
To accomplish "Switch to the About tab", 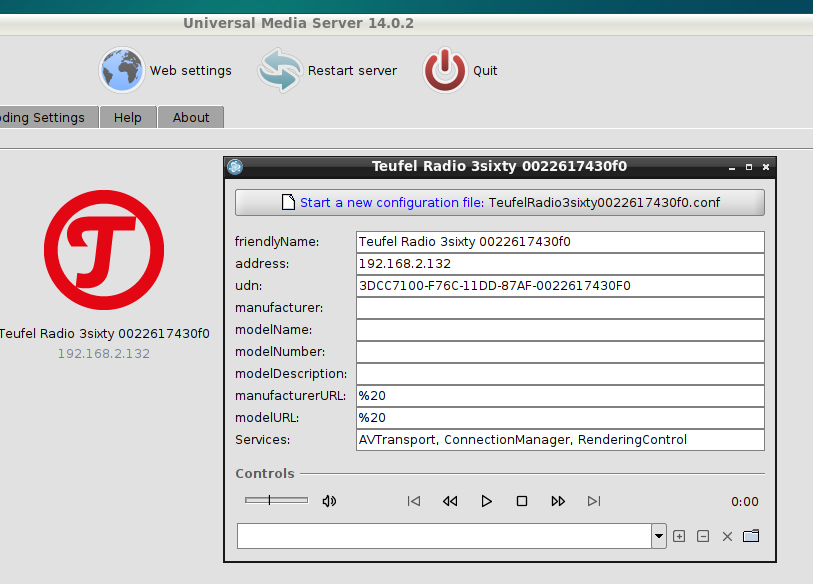I will coord(191,118).
